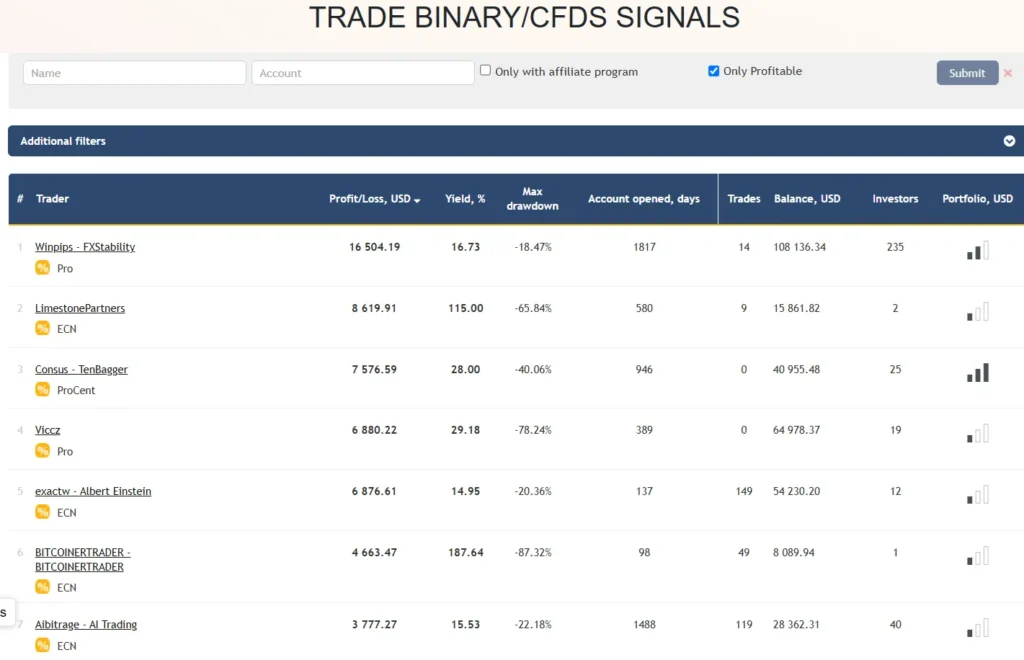The width and height of the screenshot is (1024, 660).
Task: Sort the table by the Yield % header
Action: 465,199
